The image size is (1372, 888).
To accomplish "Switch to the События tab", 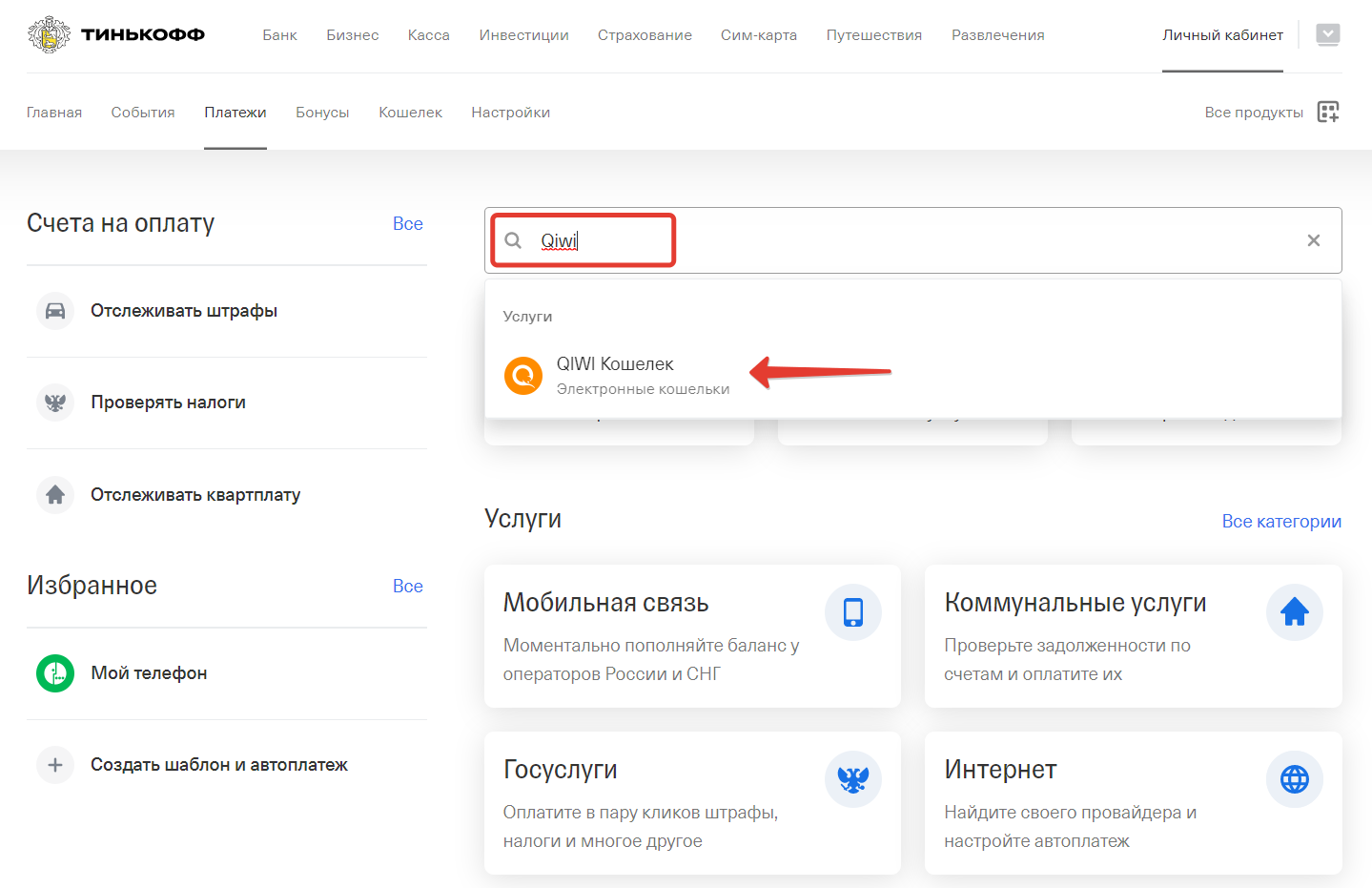I will click(143, 113).
